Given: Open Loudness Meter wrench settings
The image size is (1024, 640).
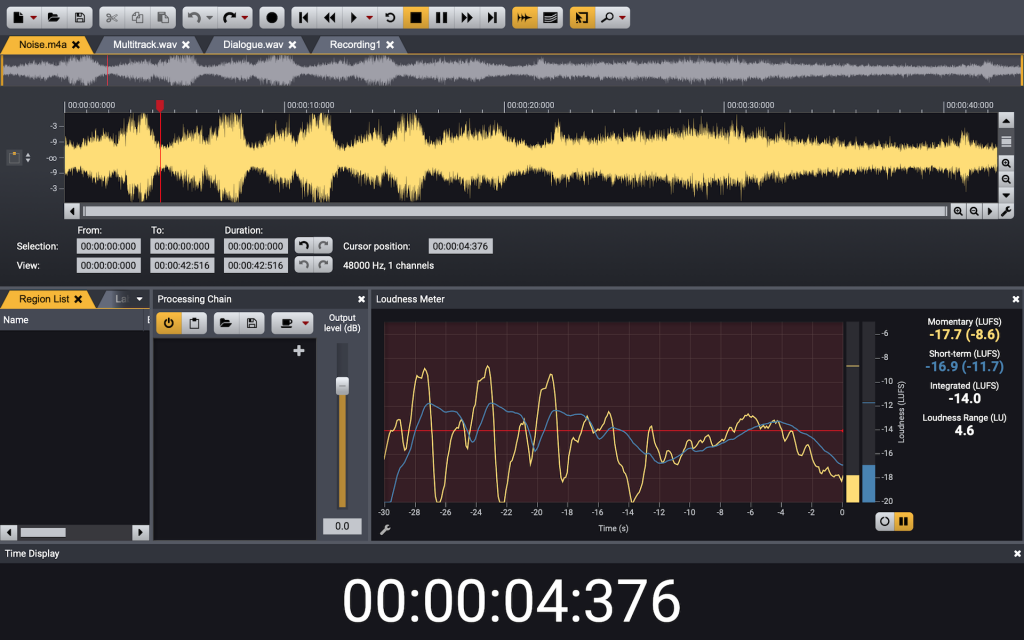Looking at the screenshot, I should (385, 530).
